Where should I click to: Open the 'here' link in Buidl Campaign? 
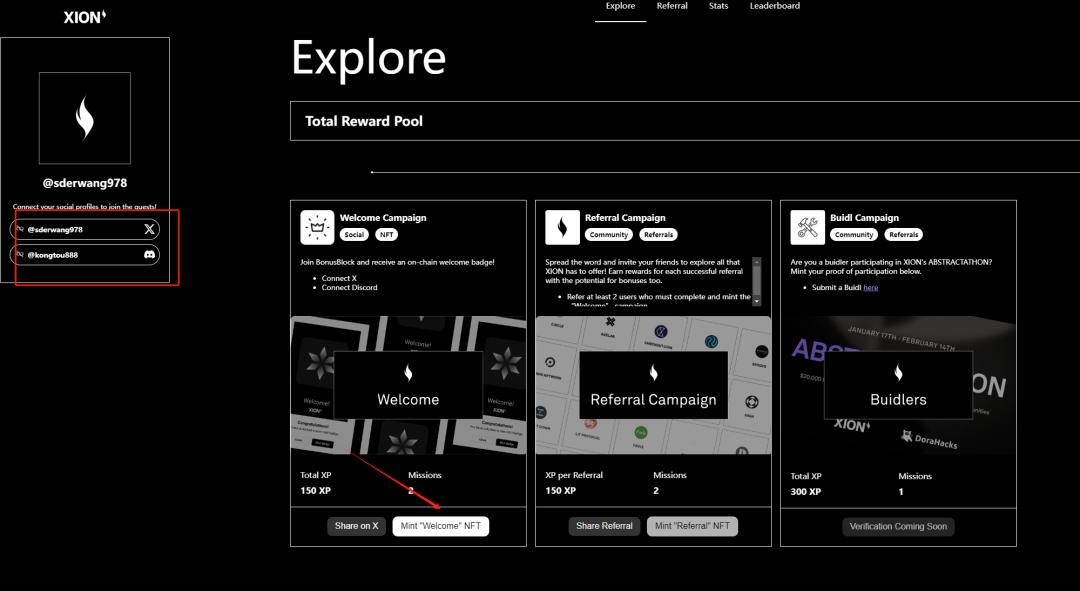[871, 288]
